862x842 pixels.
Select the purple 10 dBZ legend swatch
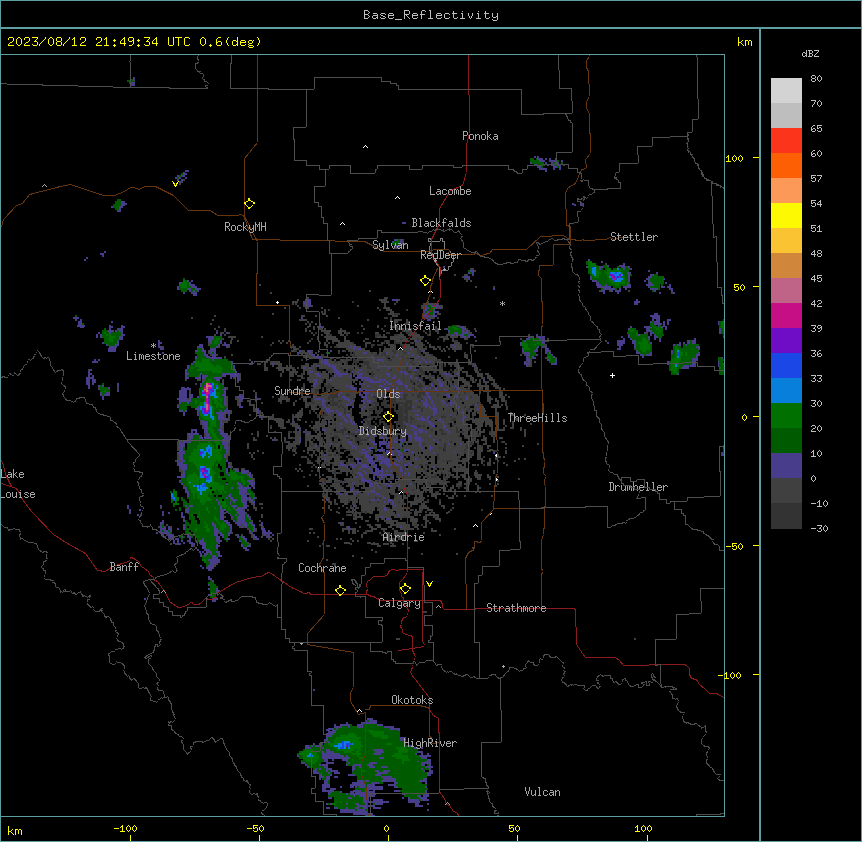(x=786, y=466)
